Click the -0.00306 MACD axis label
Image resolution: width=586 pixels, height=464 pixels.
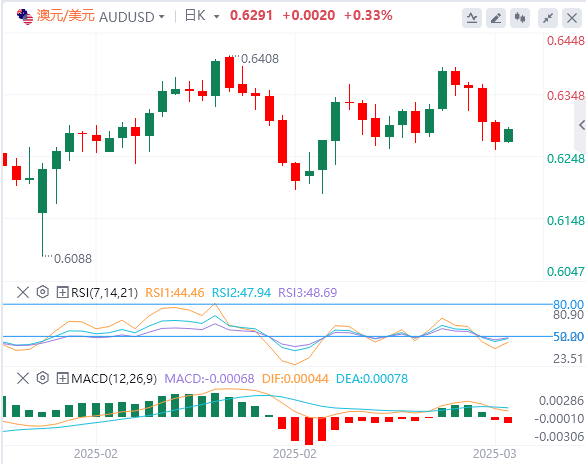[x=559, y=436]
